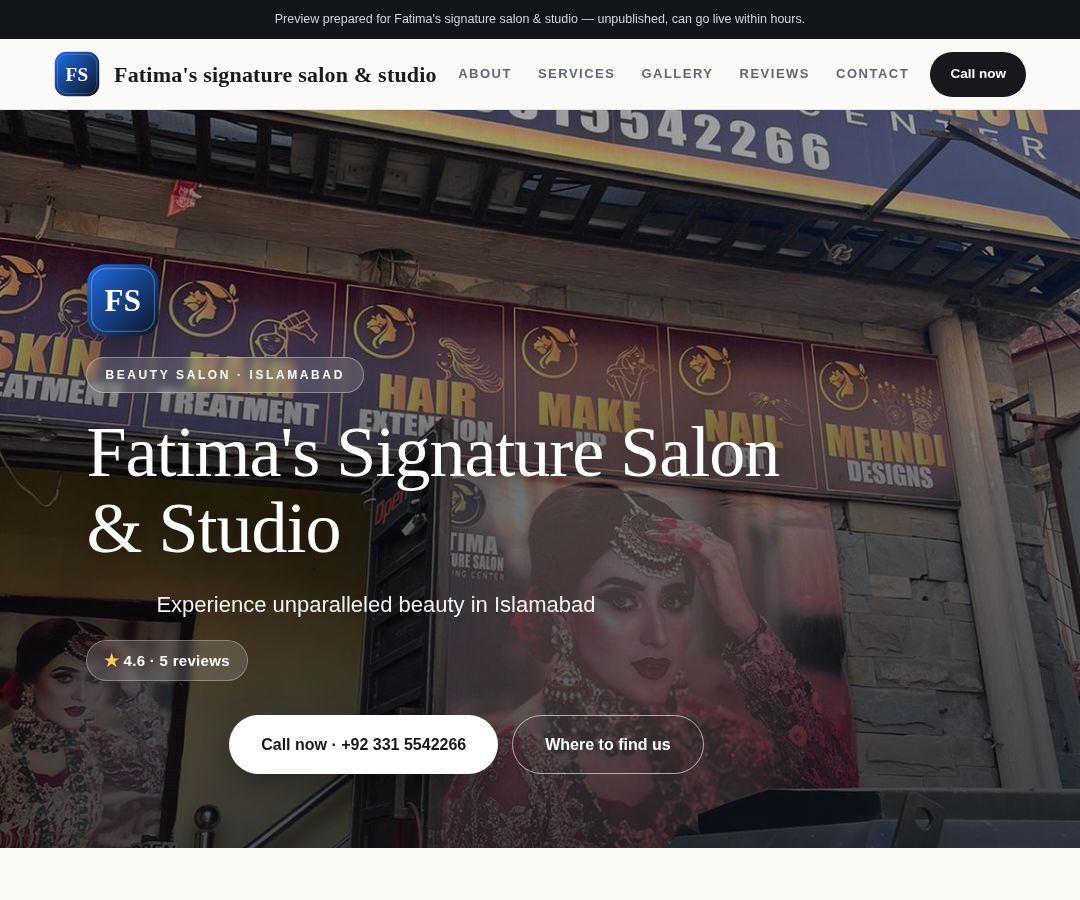
Task: Open the About menu item
Action: point(485,74)
